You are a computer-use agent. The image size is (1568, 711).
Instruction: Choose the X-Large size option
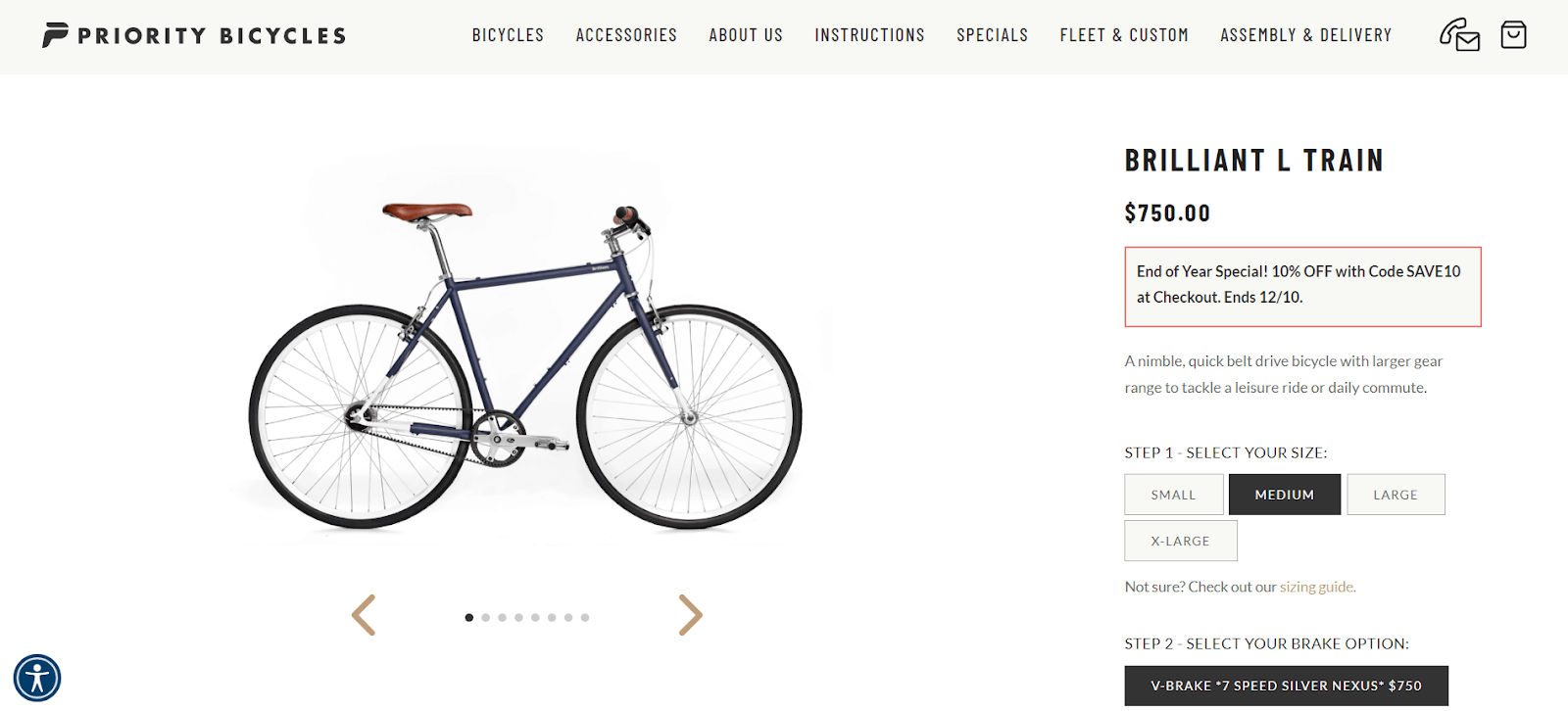tap(1180, 541)
